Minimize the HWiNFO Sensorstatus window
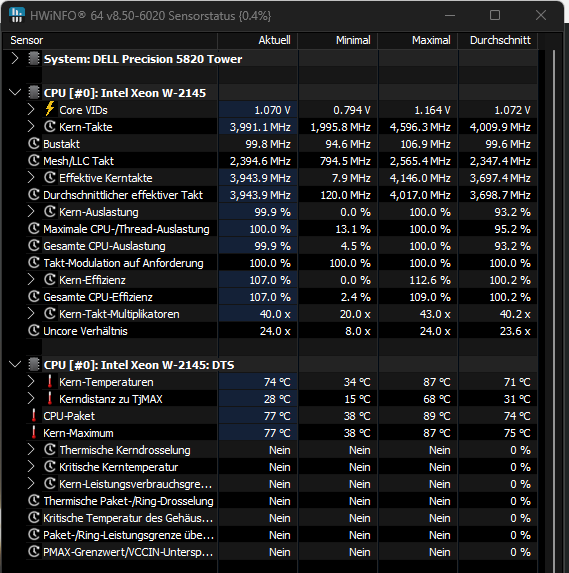The height and width of the screenshot is (573, 569). click(450, 15)
